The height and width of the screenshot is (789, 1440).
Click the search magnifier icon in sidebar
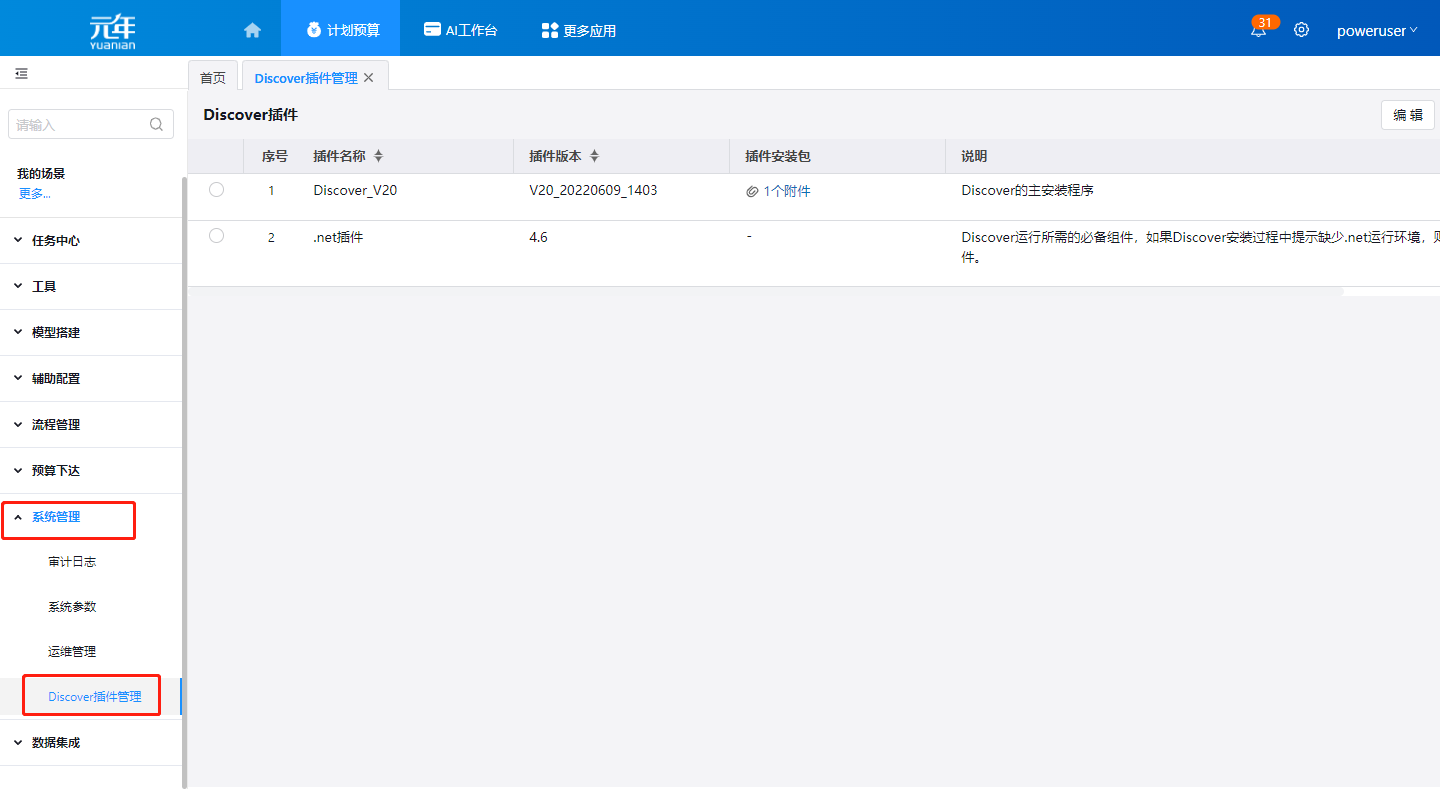[156, 125]
